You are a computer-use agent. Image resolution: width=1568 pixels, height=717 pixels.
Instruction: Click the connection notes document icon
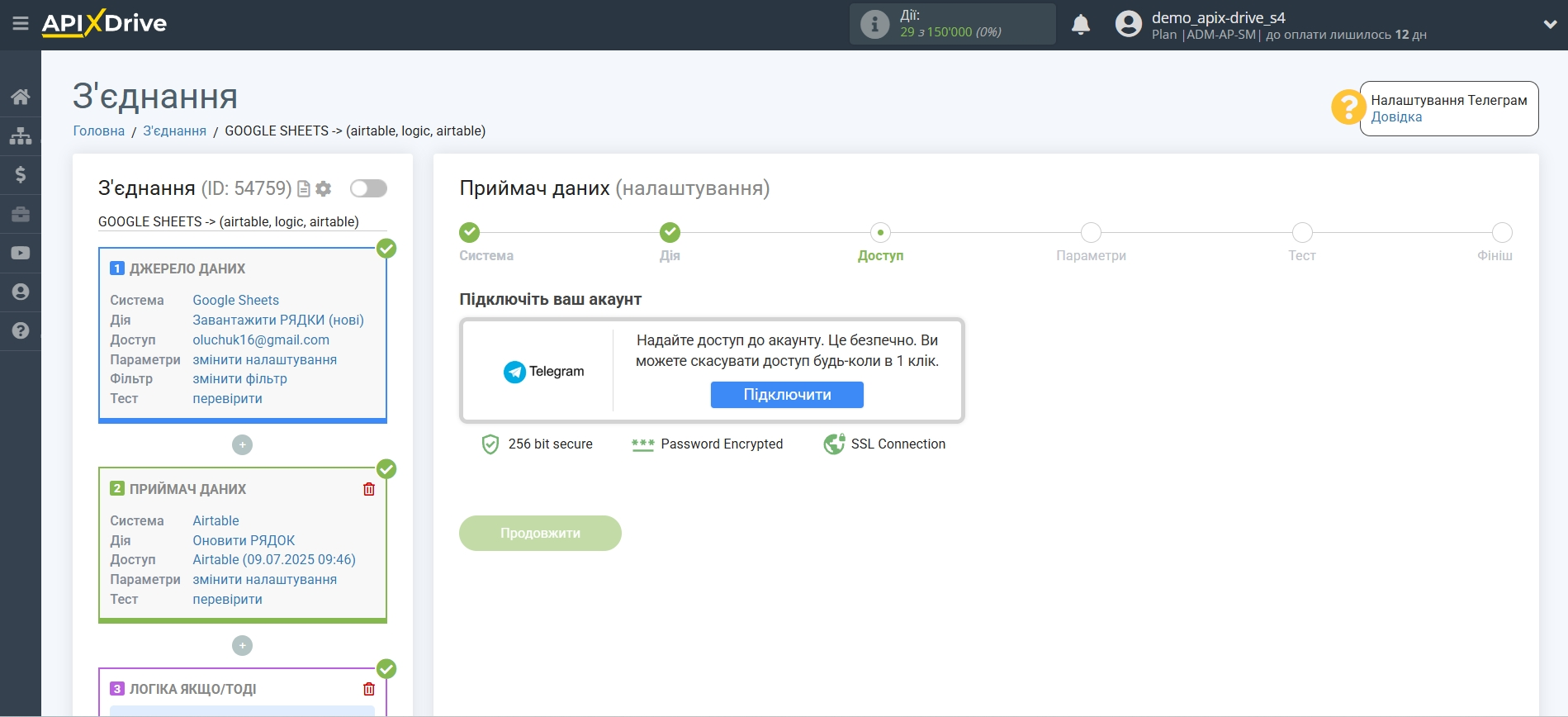tap(304, 189)
